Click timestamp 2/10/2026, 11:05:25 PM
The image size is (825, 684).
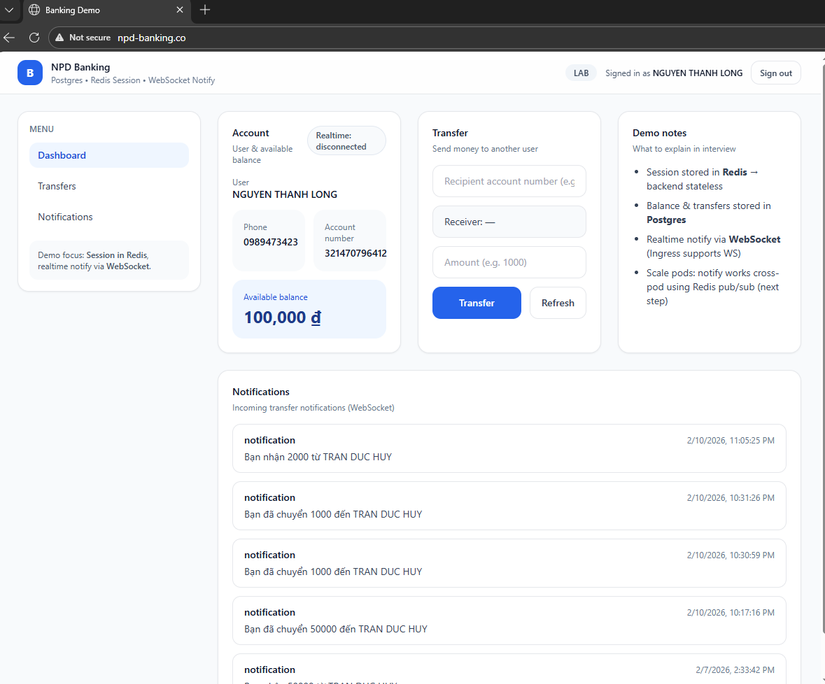click(x=730, y=440)
